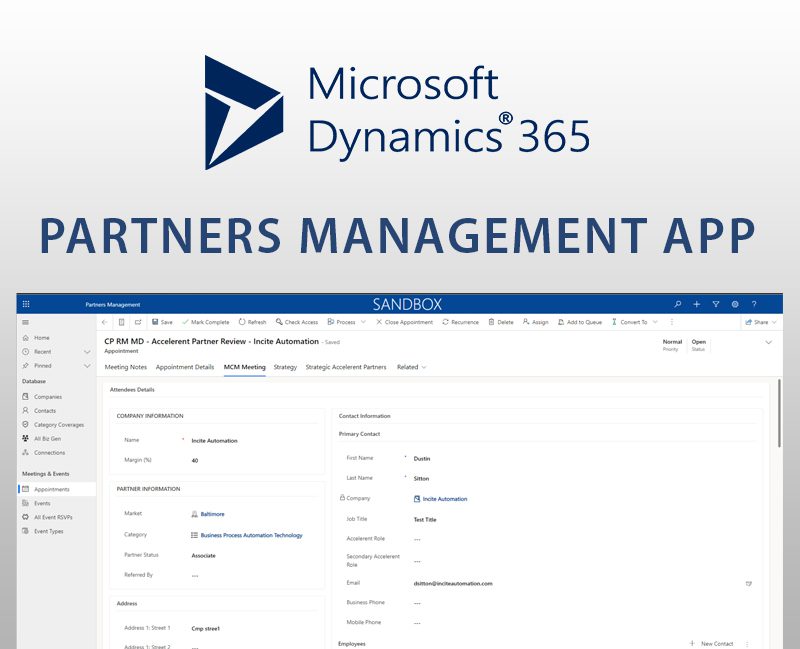
Task: Open Strategic Accelerent Partners tab
Action: click(x=346, y=367)
